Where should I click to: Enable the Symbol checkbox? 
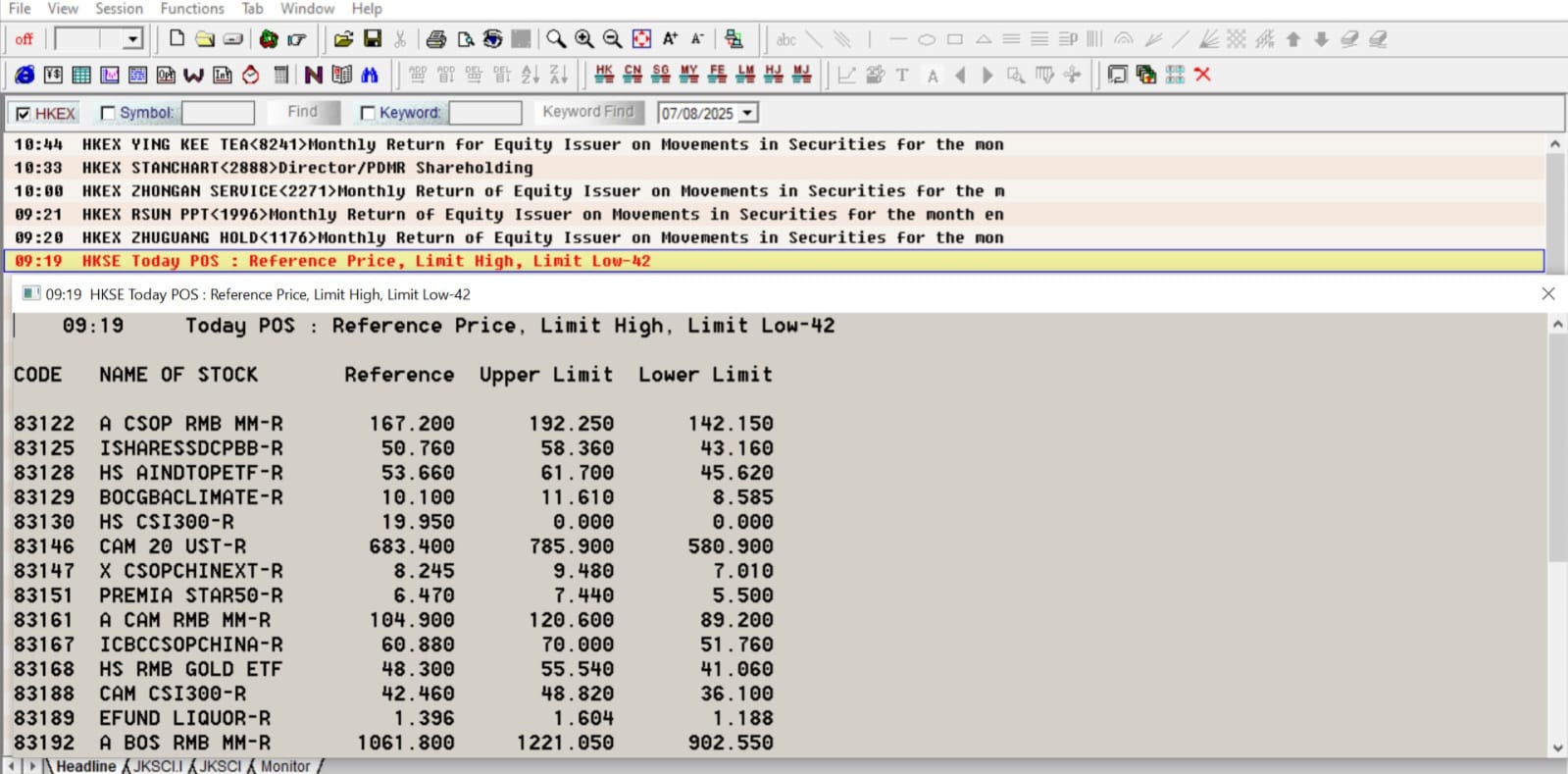(108, 114)
